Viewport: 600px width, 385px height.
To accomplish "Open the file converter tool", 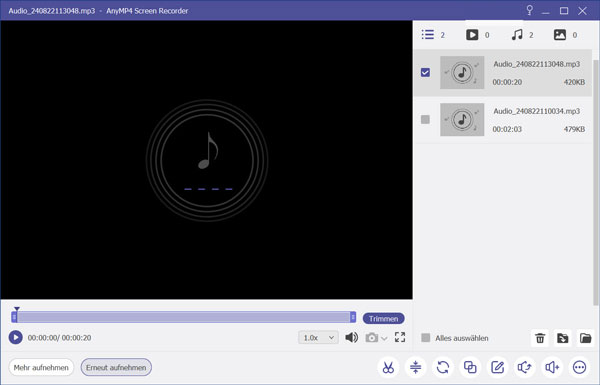I will click(443, 367).
